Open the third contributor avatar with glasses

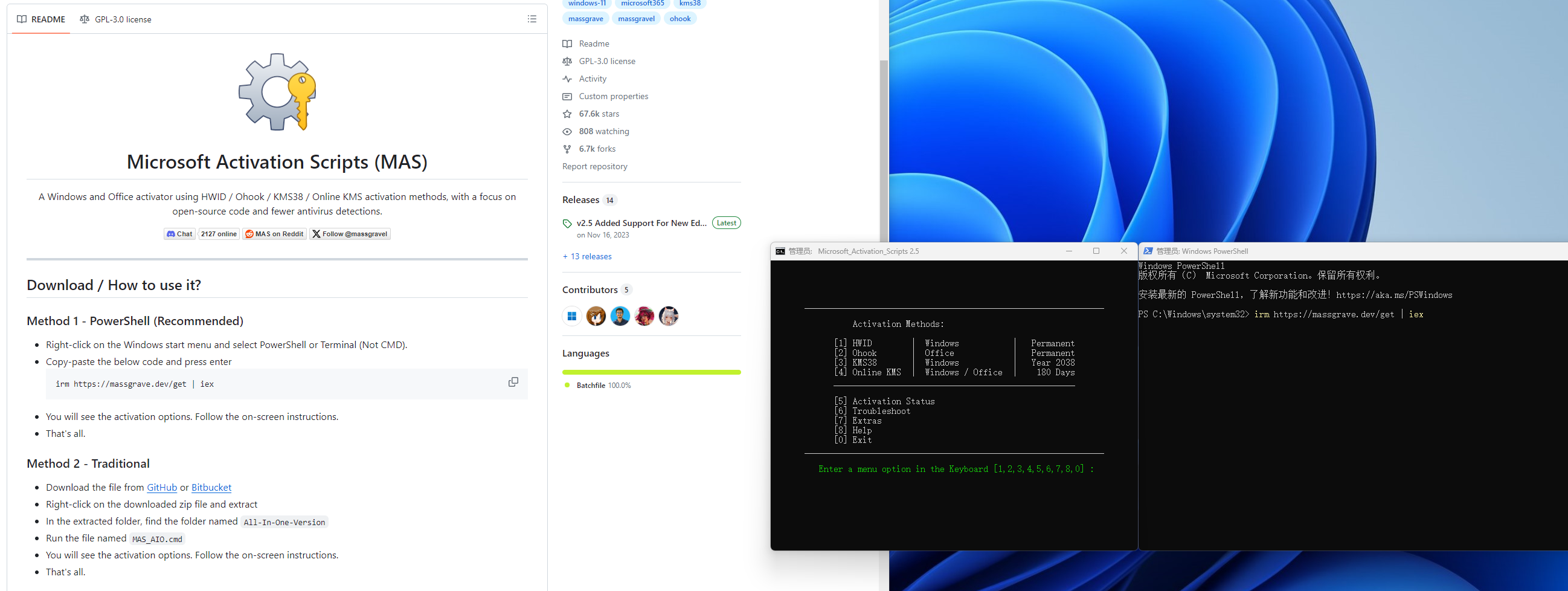[620, 315]
